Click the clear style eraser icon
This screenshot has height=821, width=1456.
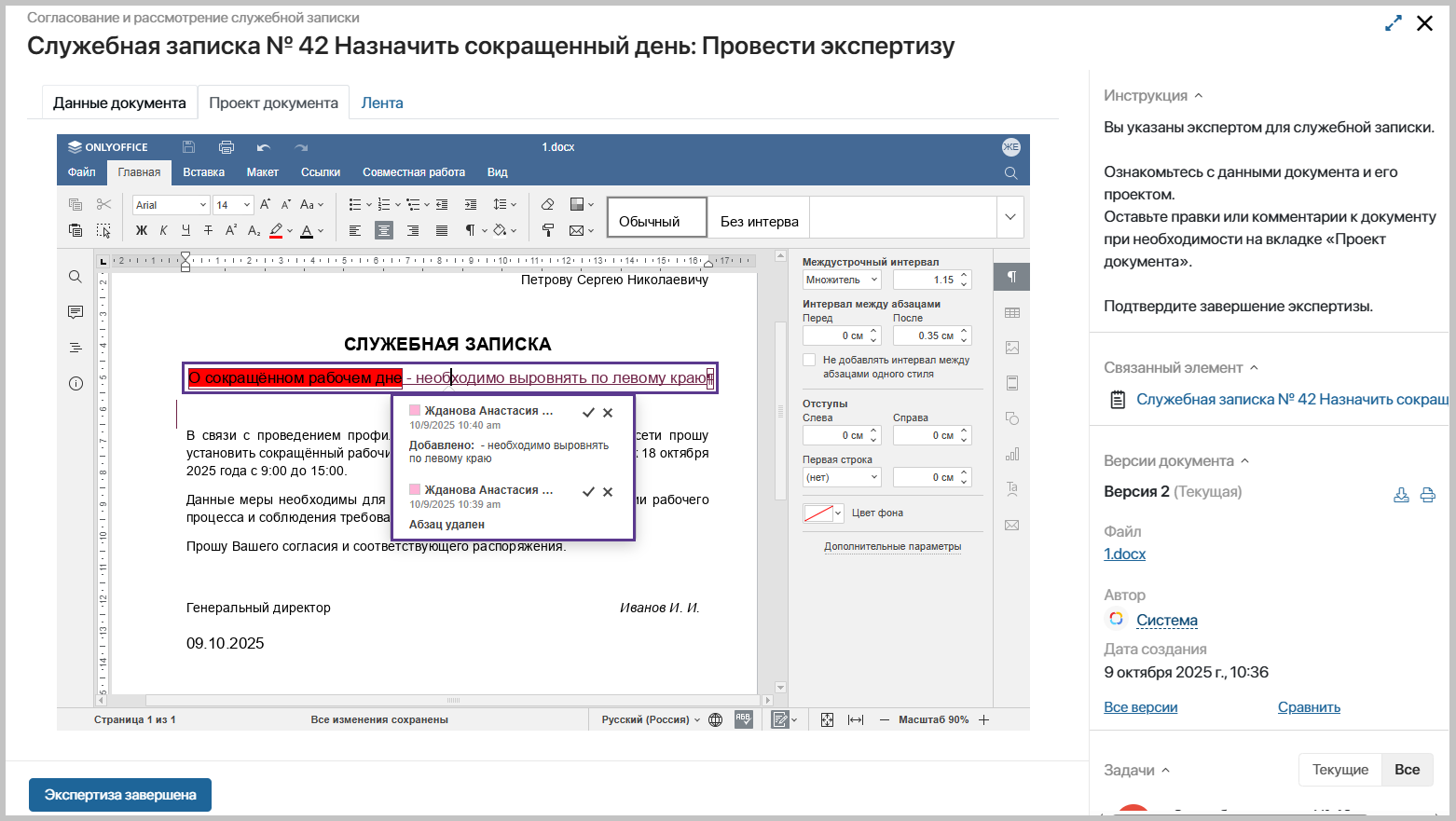pyautogui.click(x=548, y=204)
